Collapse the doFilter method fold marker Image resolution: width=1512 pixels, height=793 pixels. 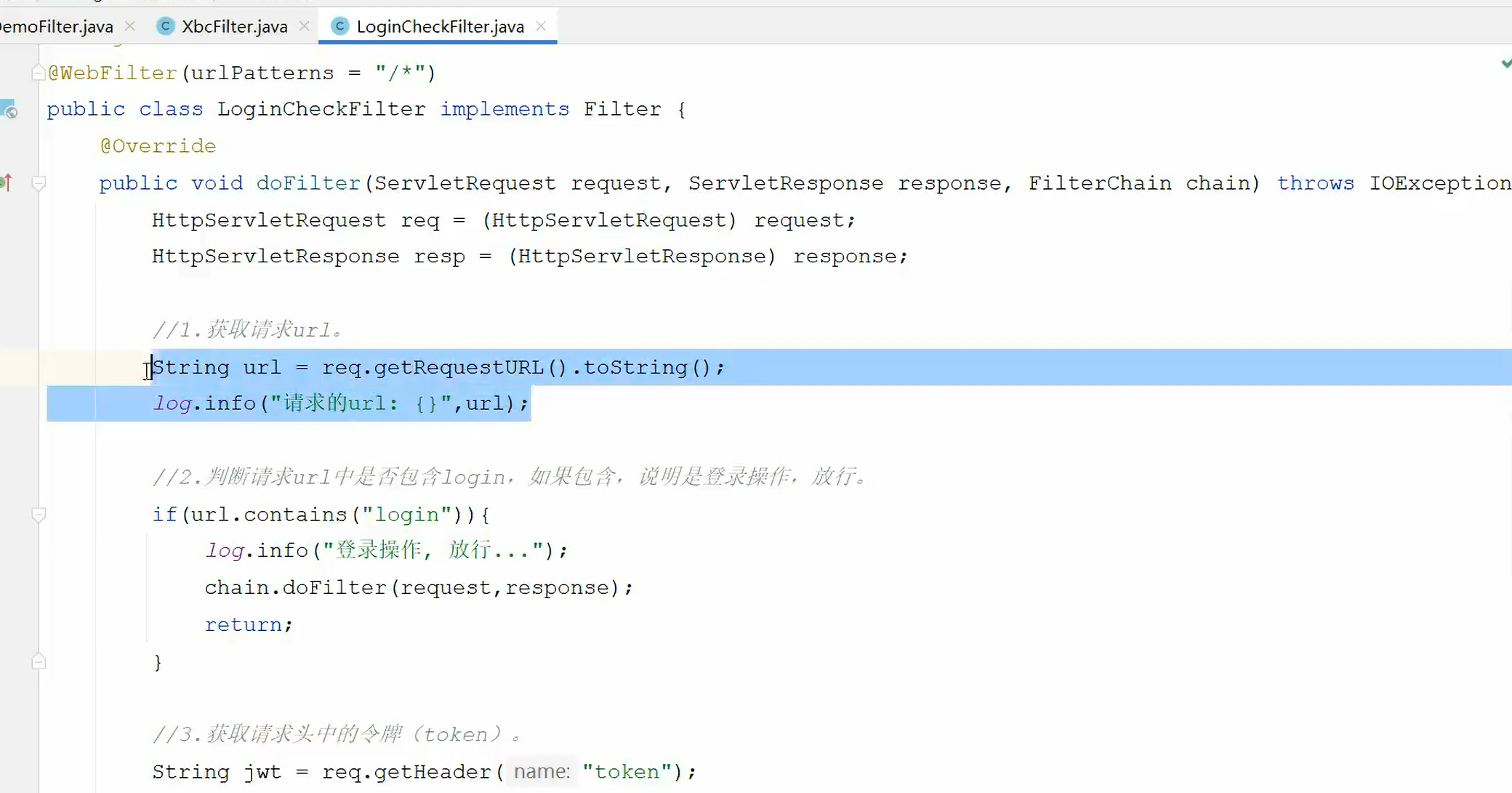(39, 183)
